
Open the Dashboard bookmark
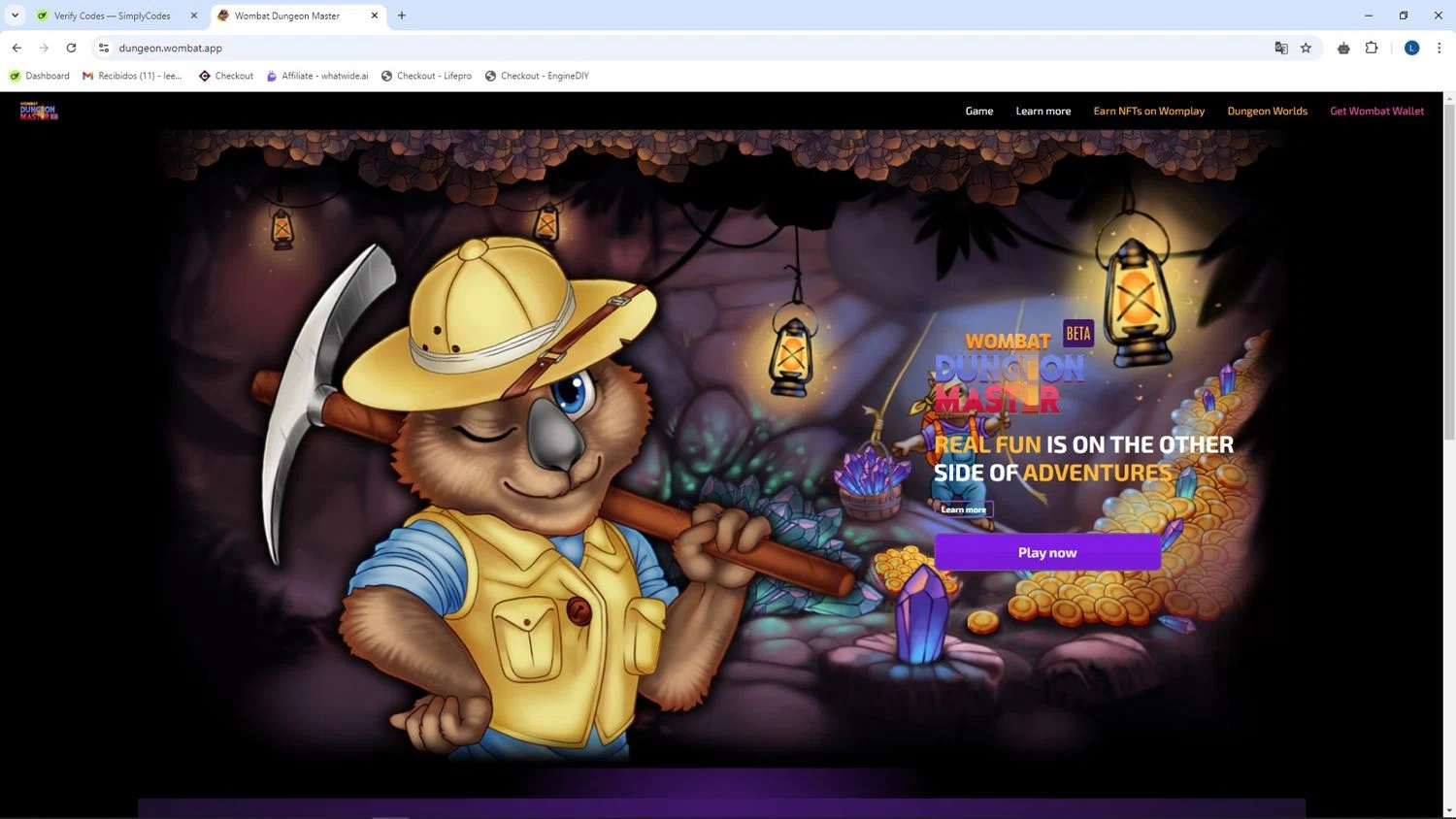40,76
